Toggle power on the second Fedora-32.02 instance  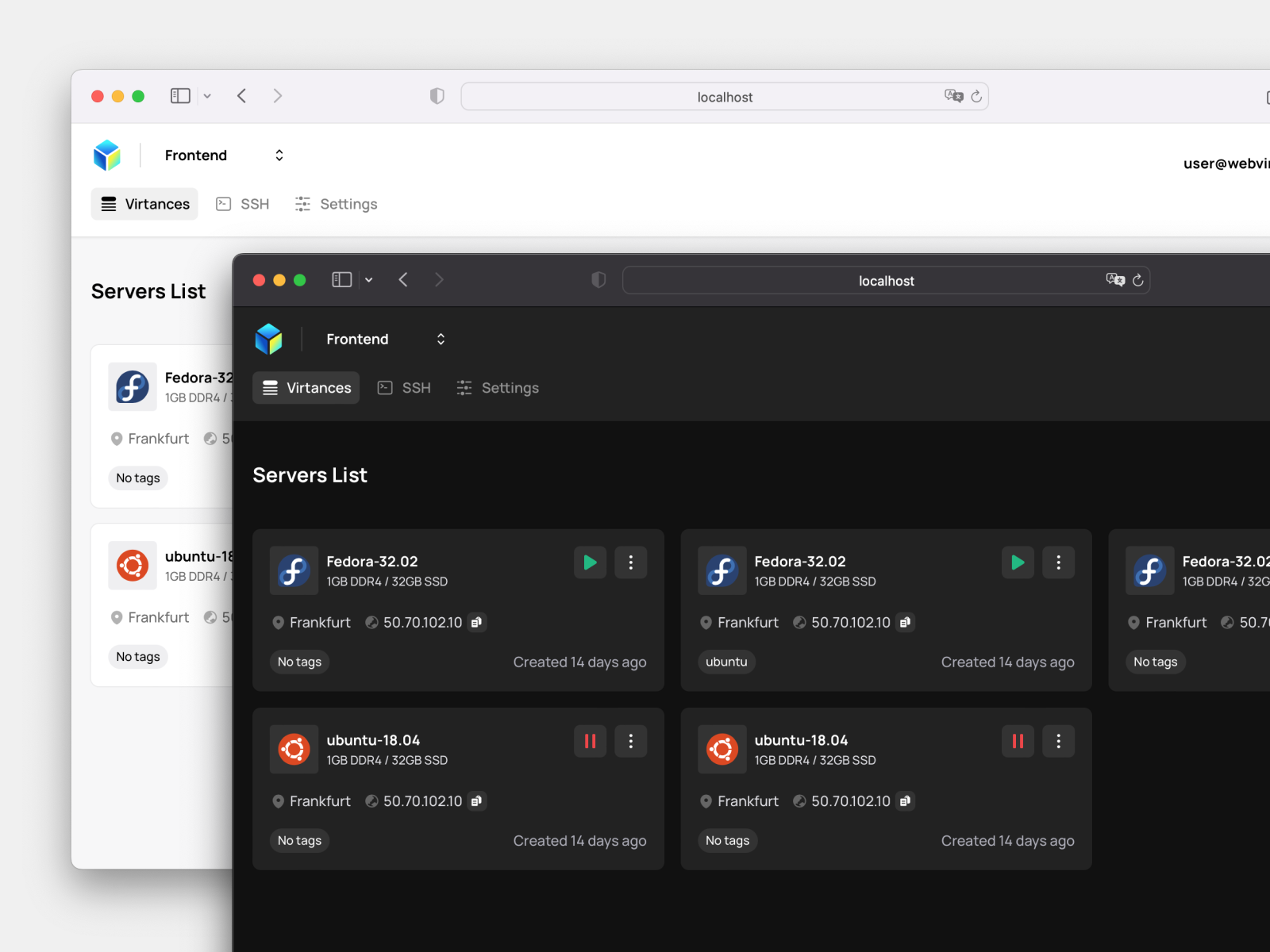coord(1017,562)
